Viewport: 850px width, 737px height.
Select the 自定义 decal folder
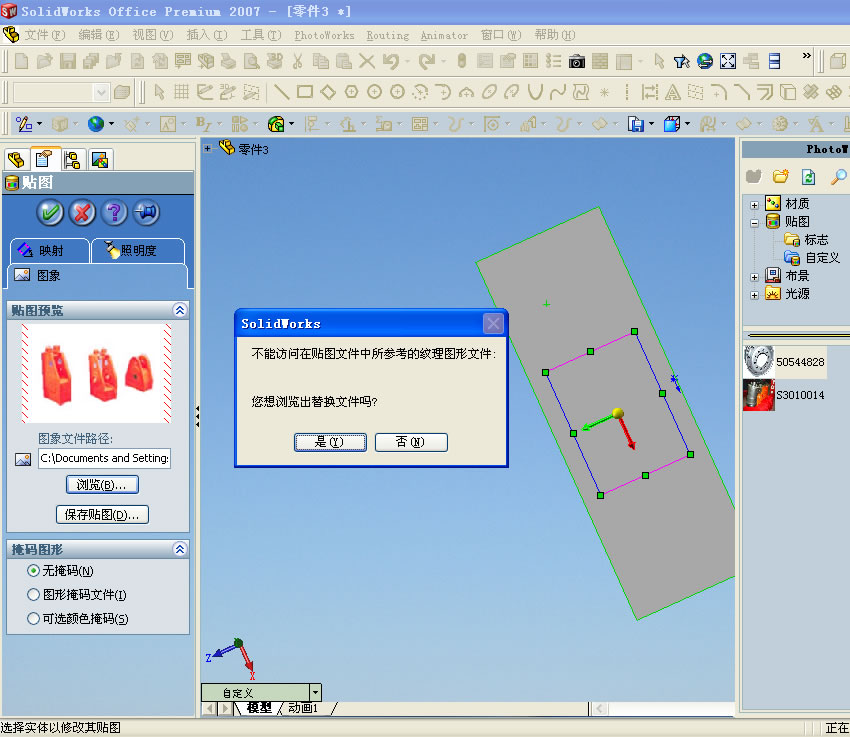tap(812, 257)
